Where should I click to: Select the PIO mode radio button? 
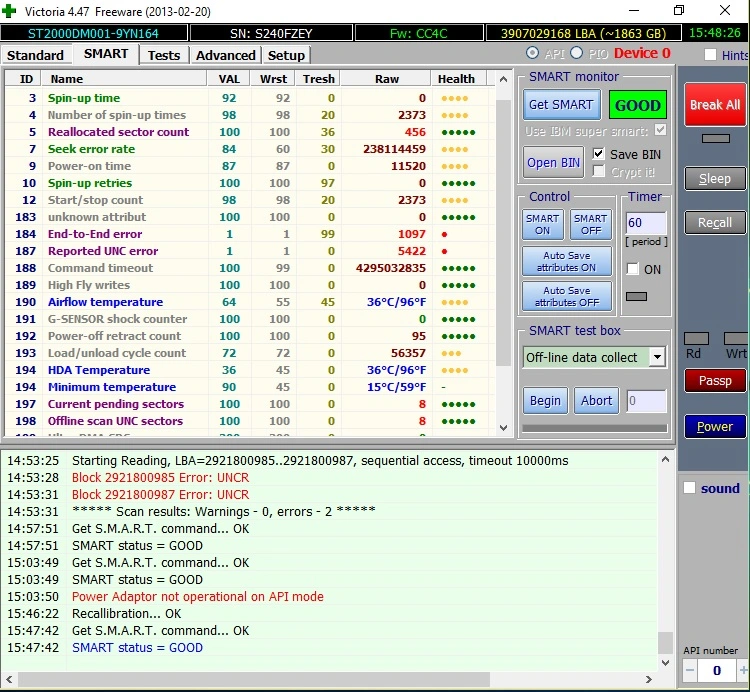point(576,53)
